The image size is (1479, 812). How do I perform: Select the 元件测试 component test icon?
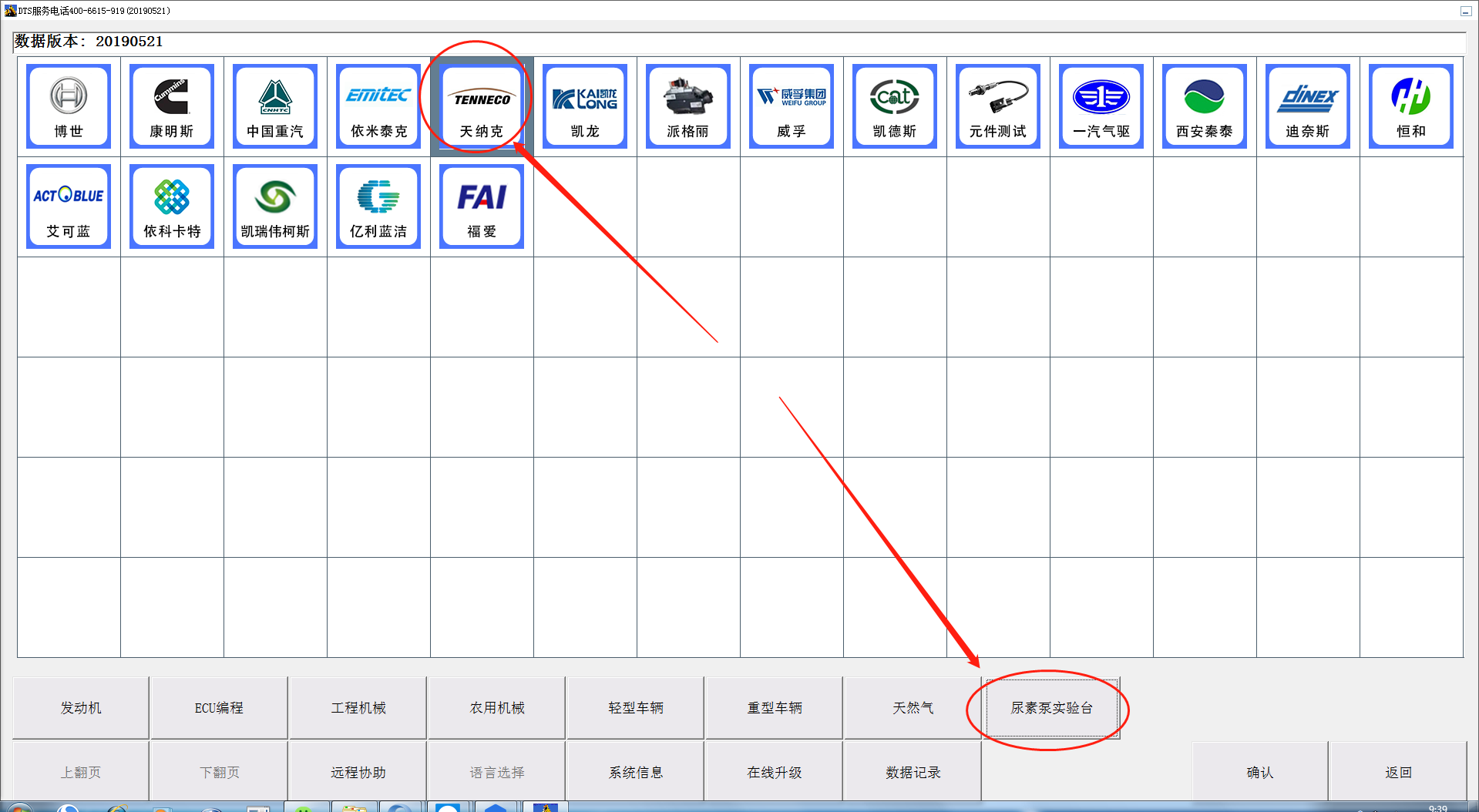pyautogui.click(x=998, y=106)
